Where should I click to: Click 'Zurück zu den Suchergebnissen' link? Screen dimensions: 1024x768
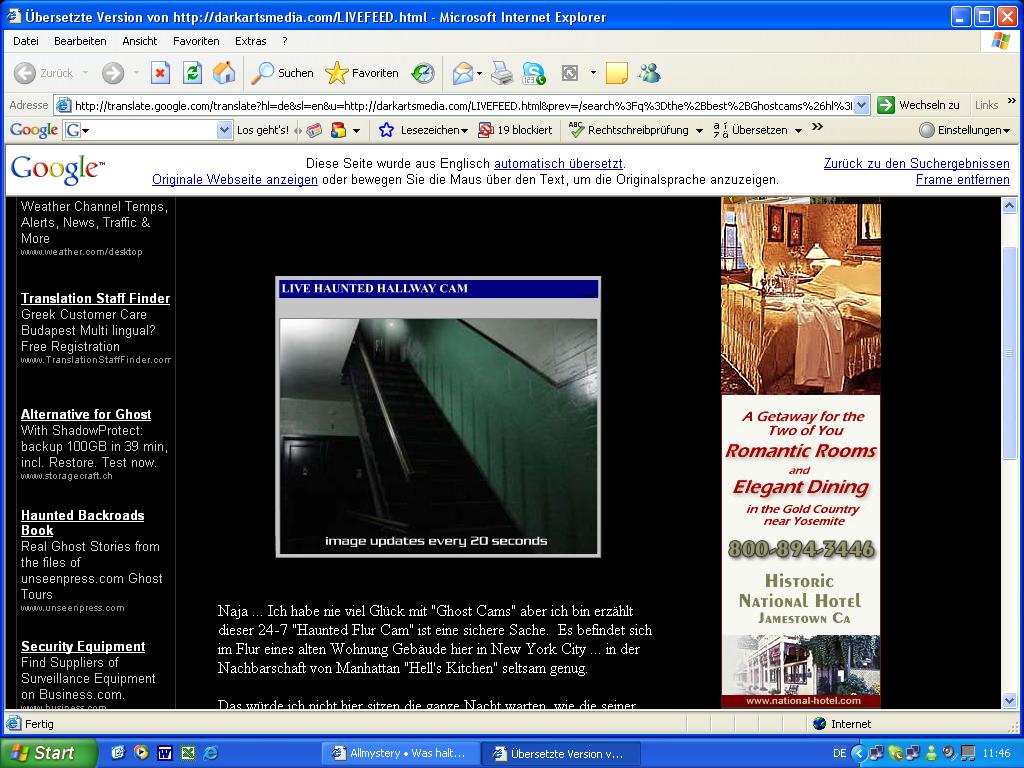click(916, 163)
